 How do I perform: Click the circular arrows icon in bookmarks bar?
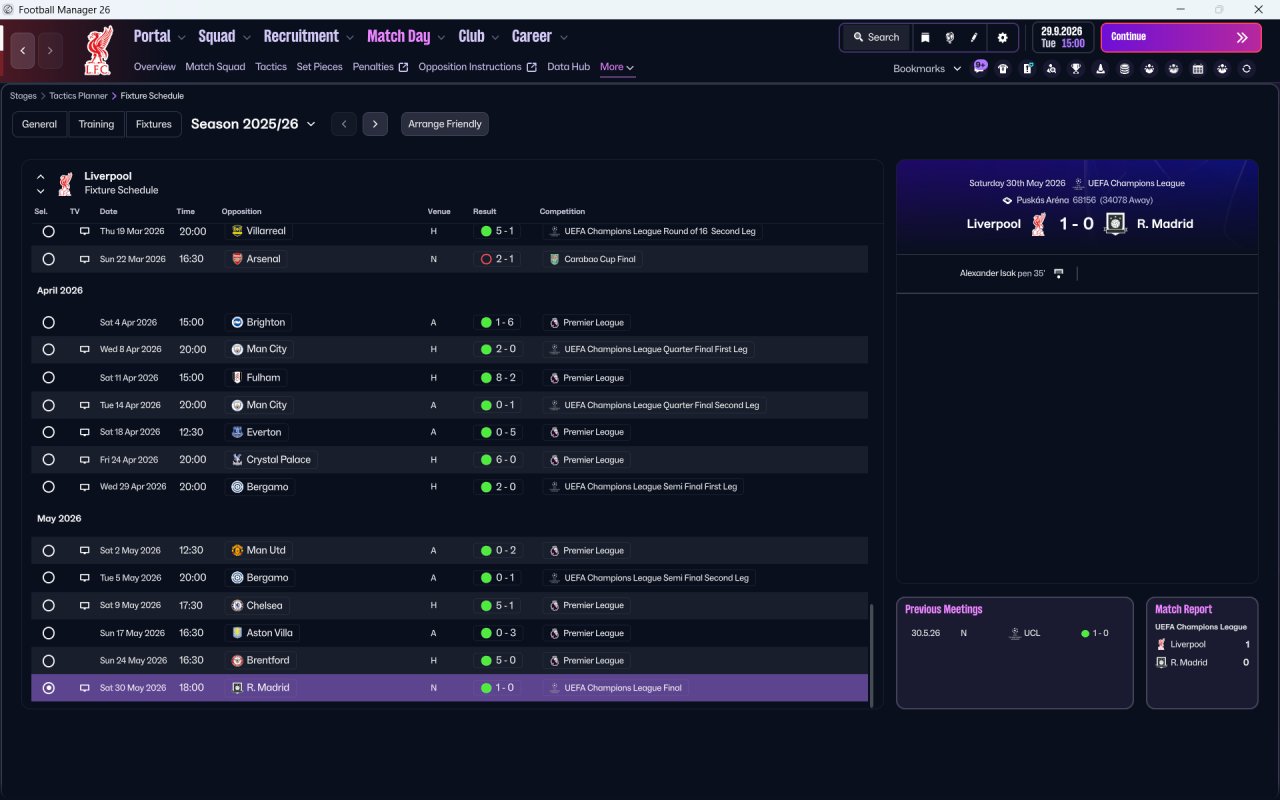[x=1246, y=69]
